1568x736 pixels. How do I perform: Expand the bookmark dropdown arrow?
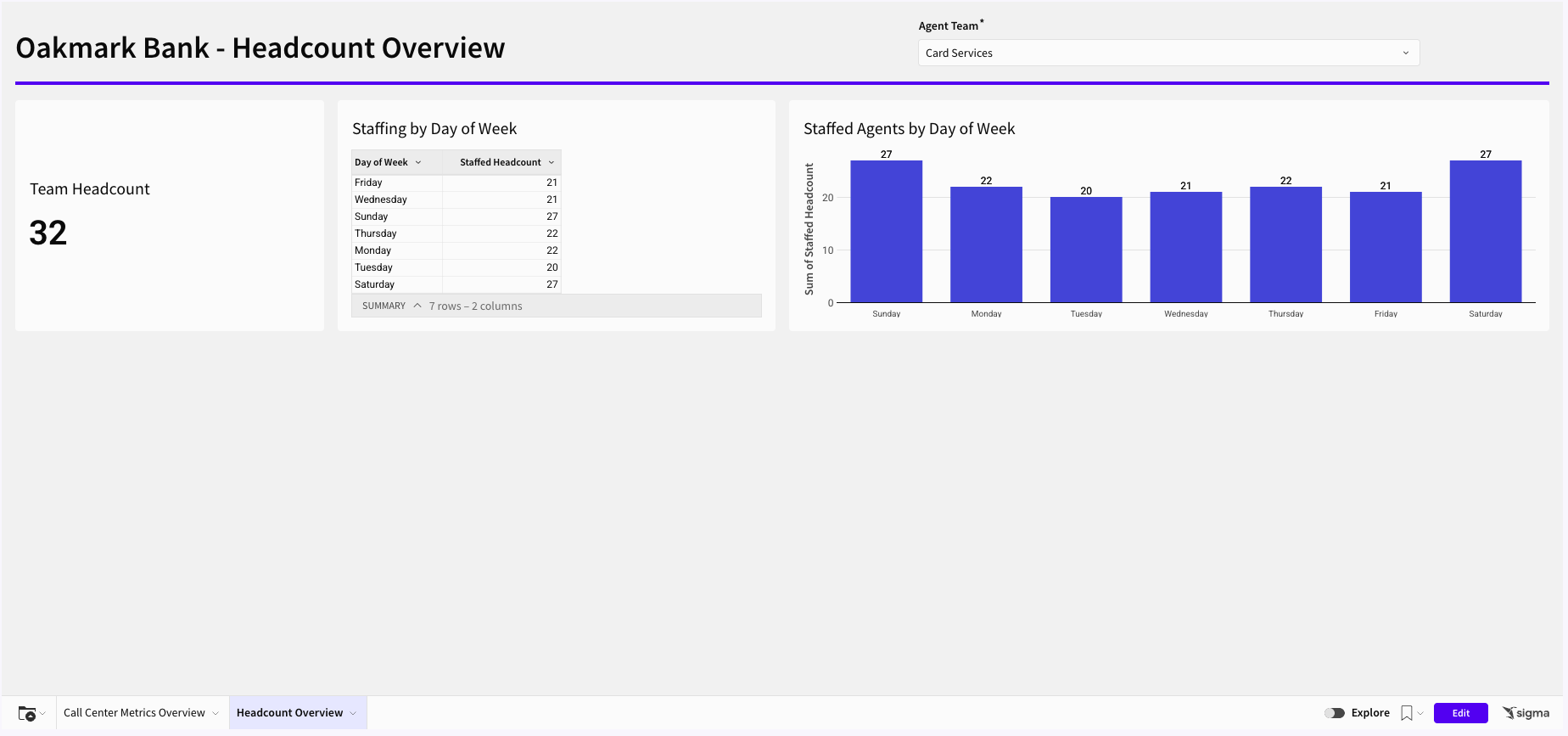tap(1420, 713)
